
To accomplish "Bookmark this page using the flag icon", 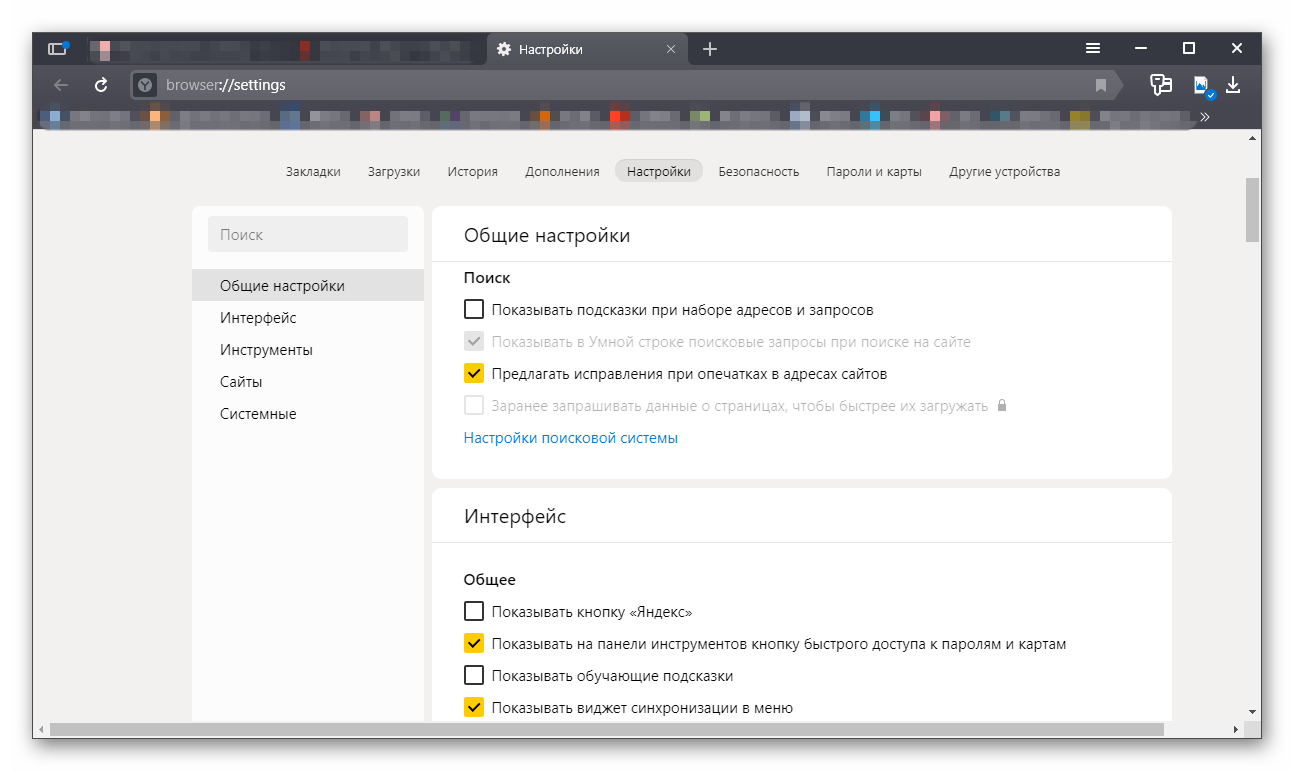I will 1101,85.
